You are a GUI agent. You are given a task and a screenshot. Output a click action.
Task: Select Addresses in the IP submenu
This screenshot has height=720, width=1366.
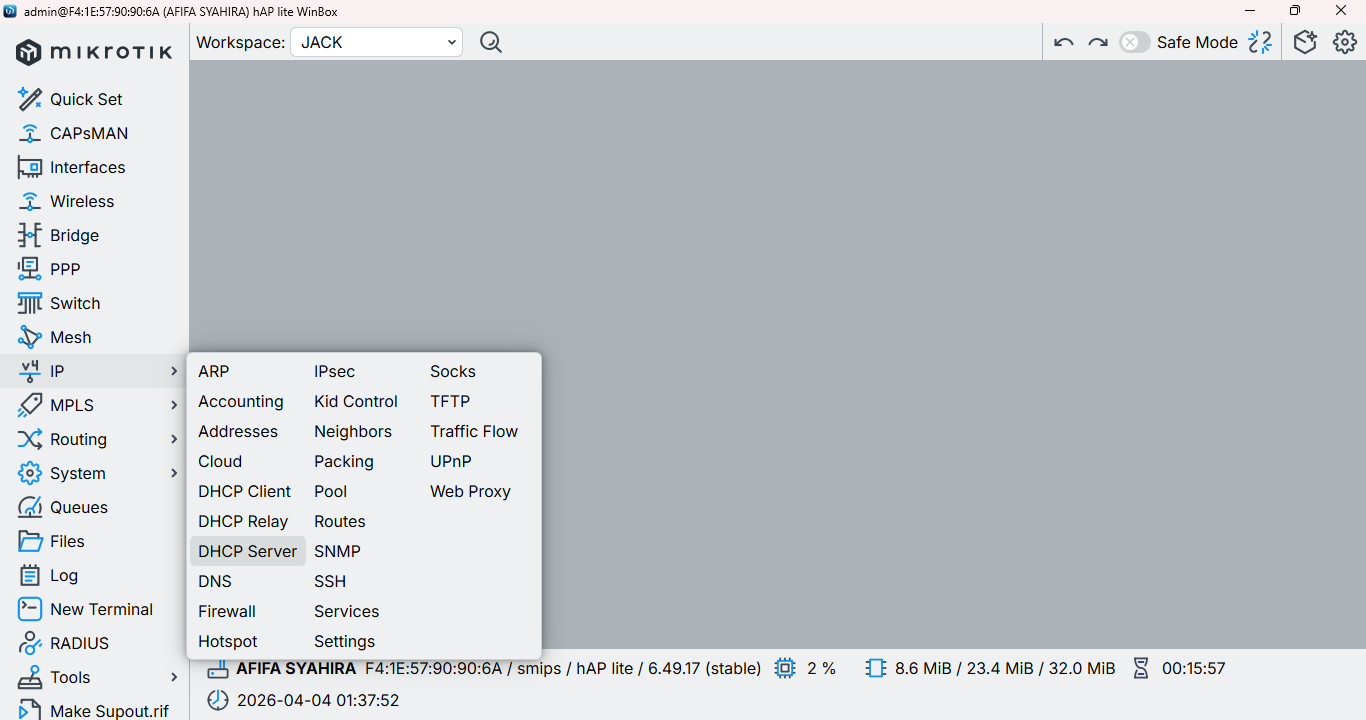(238, 431)
